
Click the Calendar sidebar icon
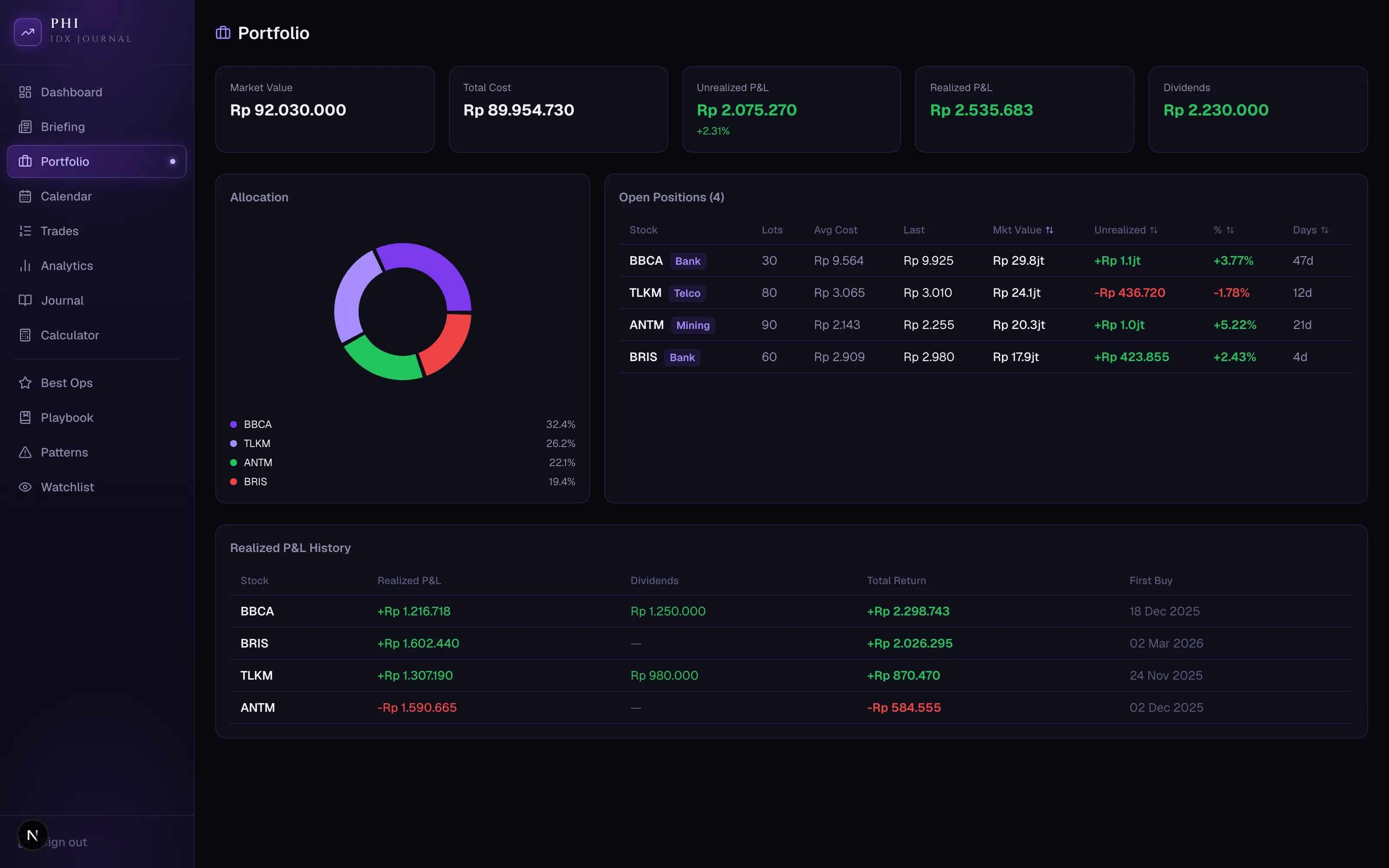coord(25,196)
